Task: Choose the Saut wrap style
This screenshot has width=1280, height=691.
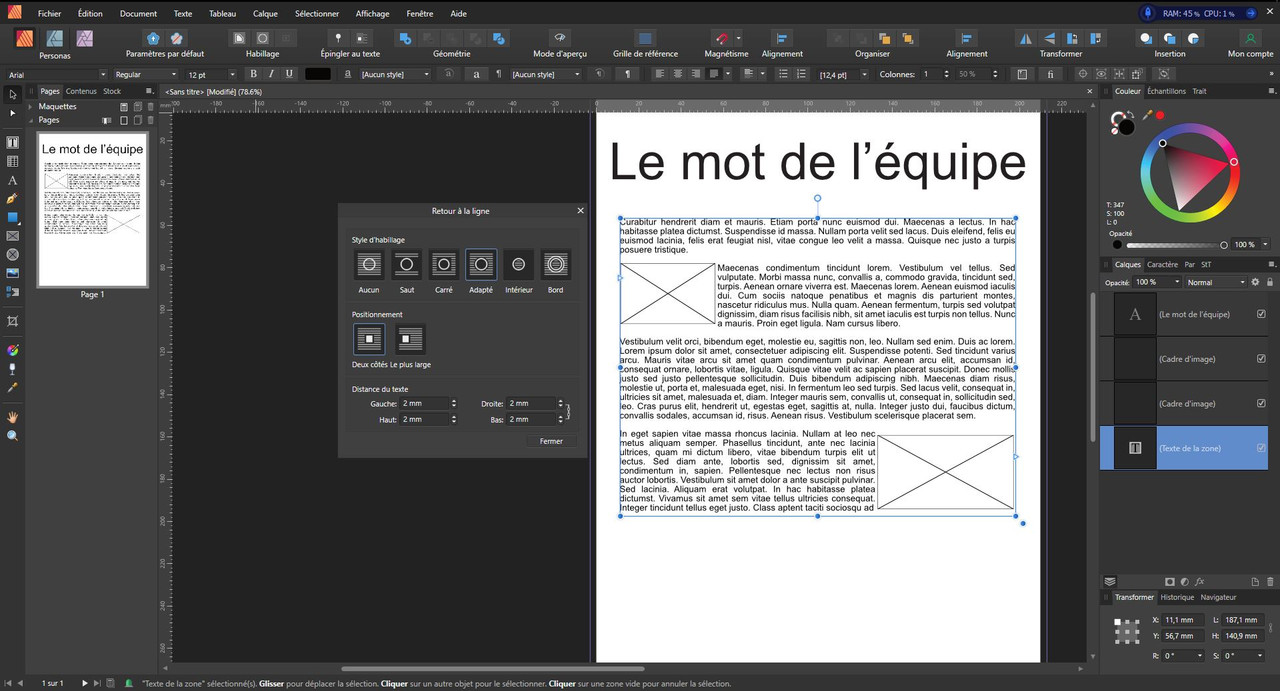Action: (406, 264)
